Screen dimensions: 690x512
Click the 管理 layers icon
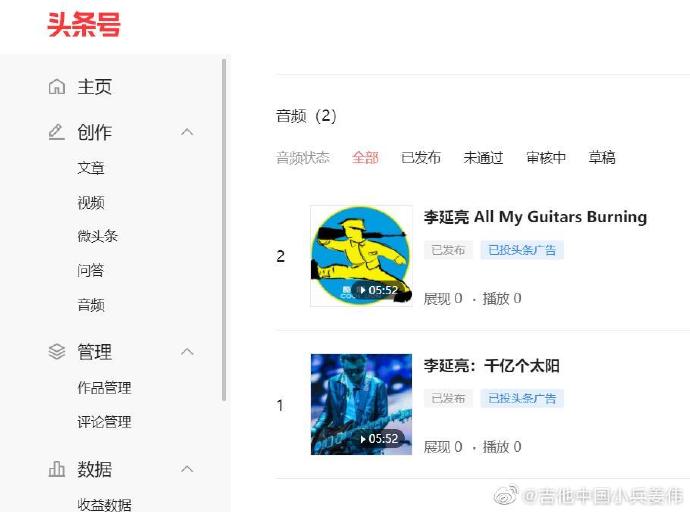coord(57,351)
